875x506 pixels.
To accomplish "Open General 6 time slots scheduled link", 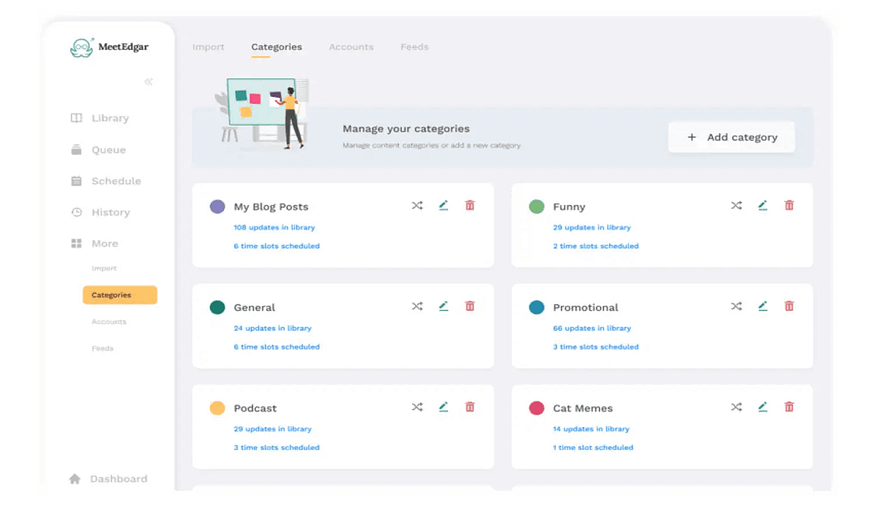I will (x=276, y=347).
